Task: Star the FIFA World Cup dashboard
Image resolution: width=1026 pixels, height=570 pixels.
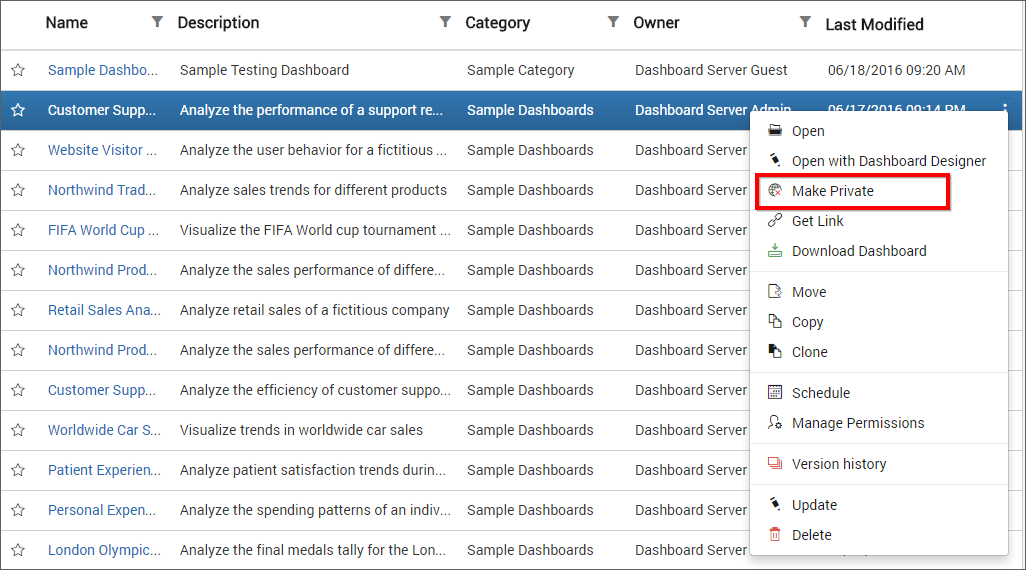Action: 18,230
